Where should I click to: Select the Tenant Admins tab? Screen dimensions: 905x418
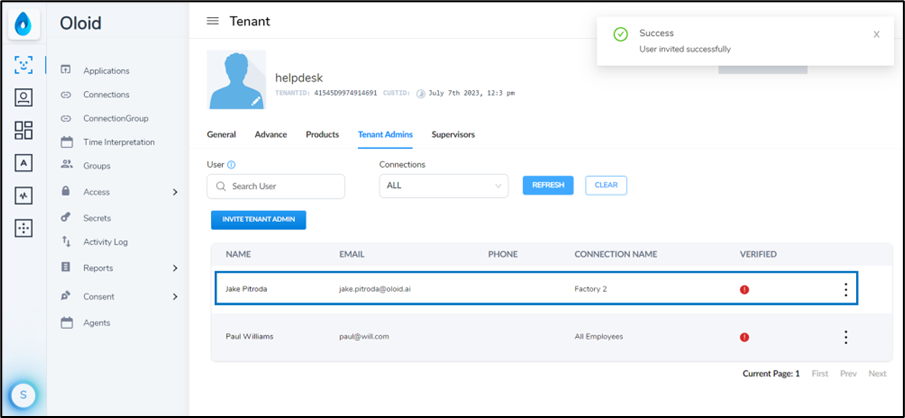point(385,135)
